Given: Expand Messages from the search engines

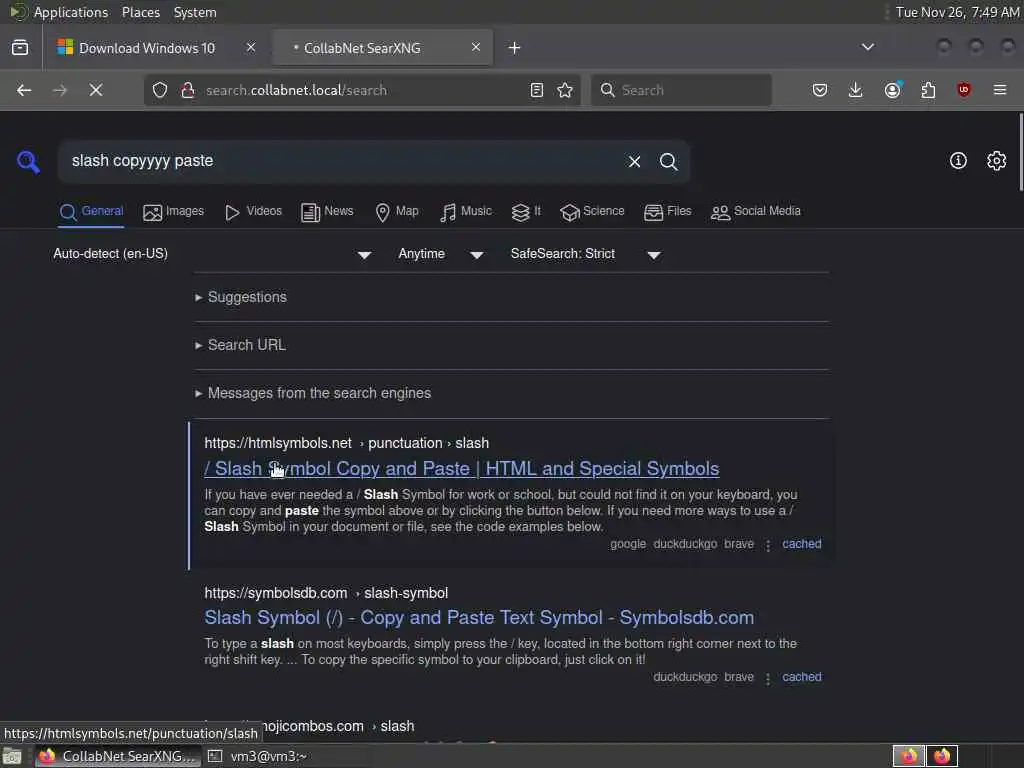Looking at the screenshot, I should [313, 393].
